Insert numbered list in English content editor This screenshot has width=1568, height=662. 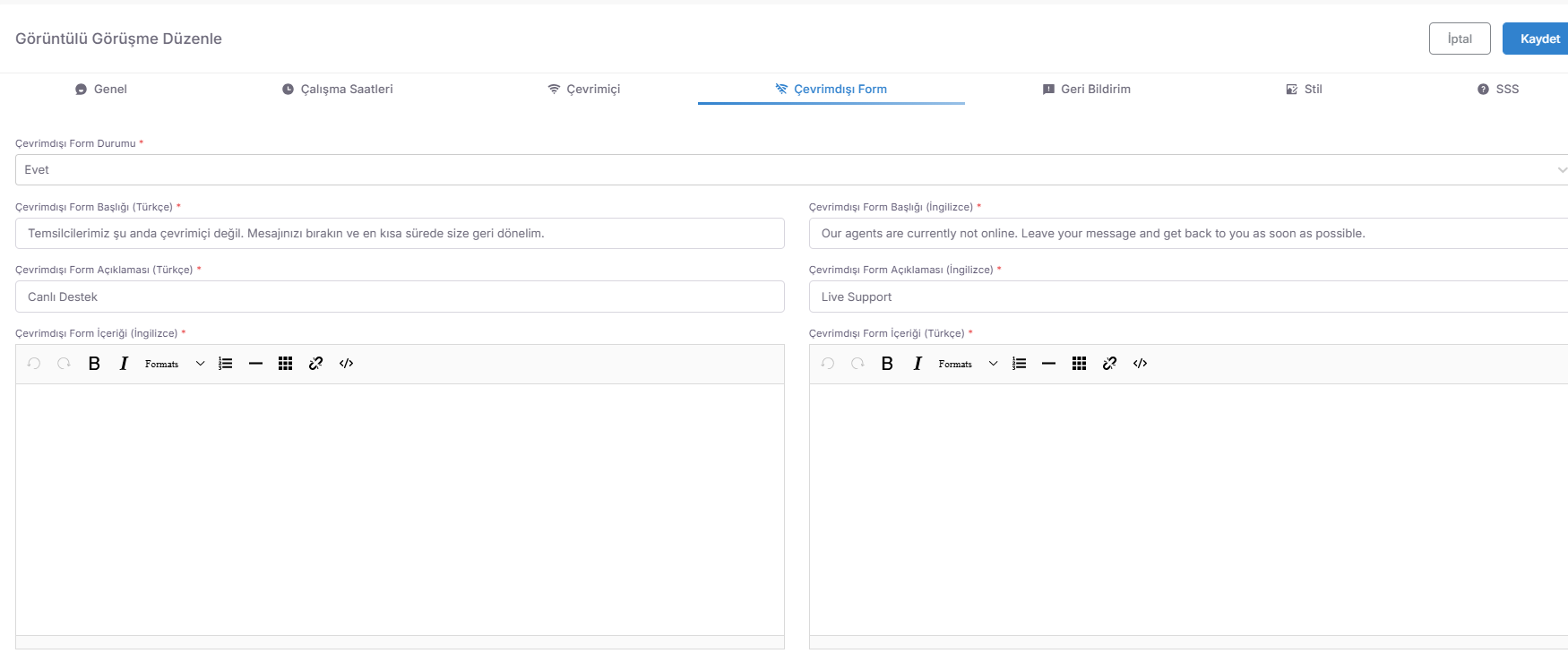coord(226,364)
